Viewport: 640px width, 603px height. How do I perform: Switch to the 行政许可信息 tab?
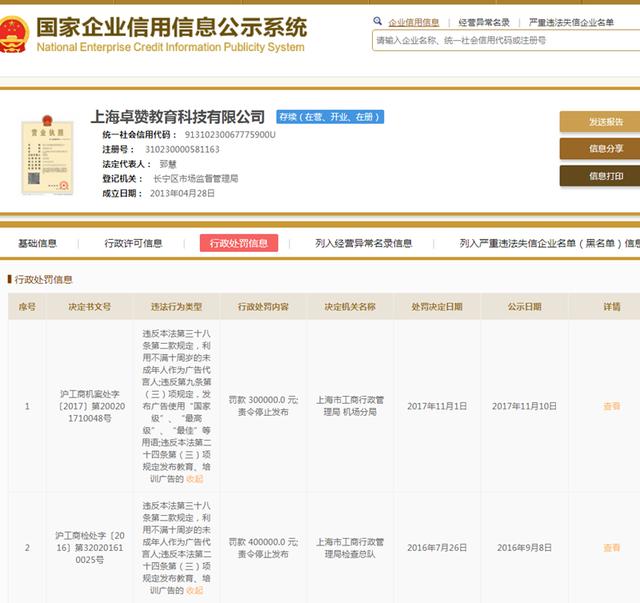[x=133, y=243]
